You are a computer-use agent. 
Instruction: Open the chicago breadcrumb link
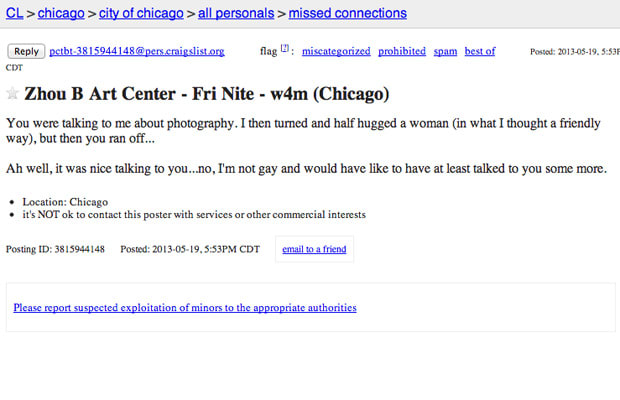[x=61, y=13]
